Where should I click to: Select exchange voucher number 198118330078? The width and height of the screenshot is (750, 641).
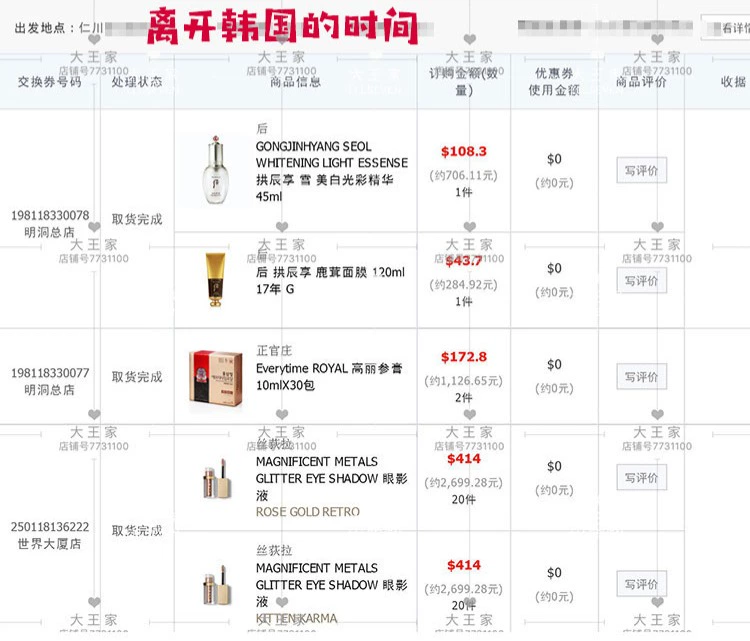point(50,215)
